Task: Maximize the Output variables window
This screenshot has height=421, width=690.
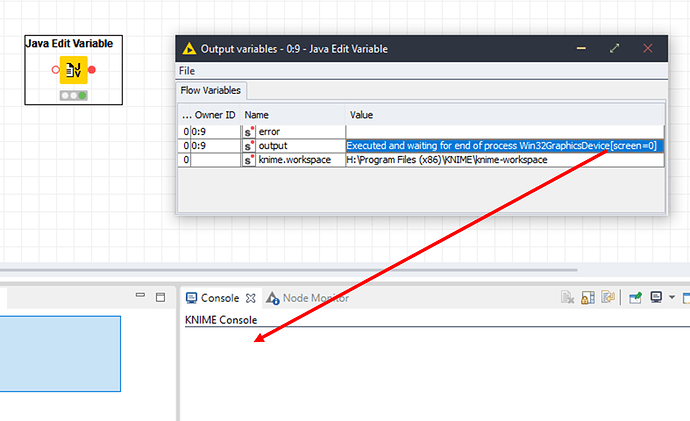Action: (x=614, y=48)
